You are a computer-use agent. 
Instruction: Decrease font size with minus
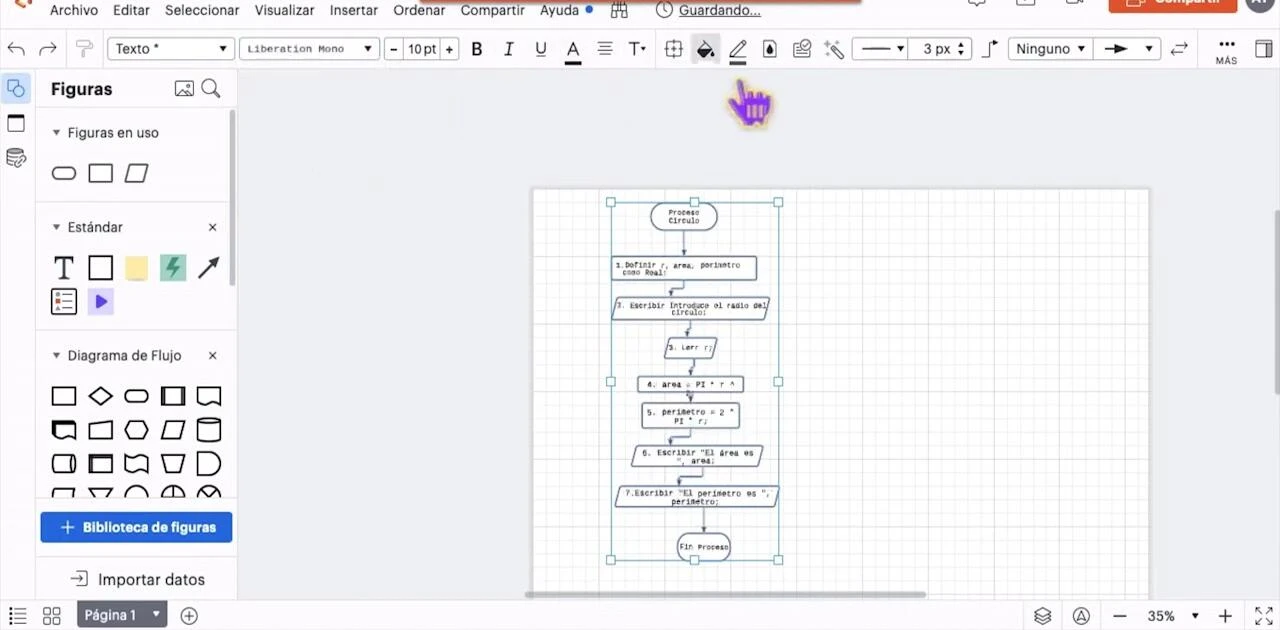coord(394,49)
